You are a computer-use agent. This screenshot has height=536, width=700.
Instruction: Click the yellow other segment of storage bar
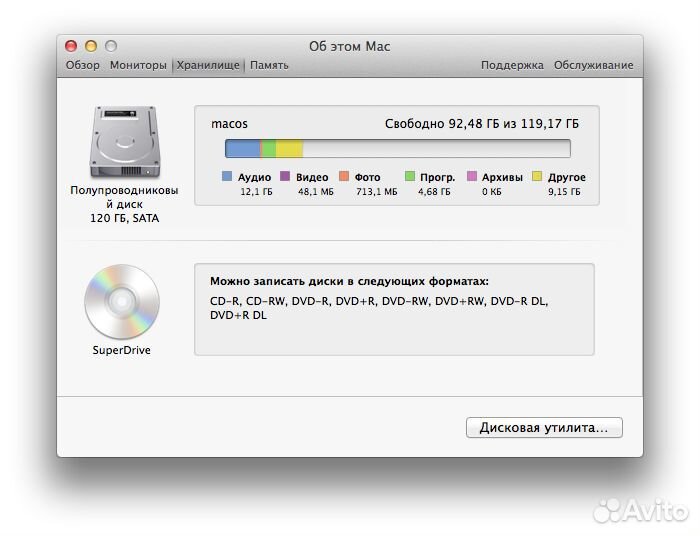tap(290, 149)
